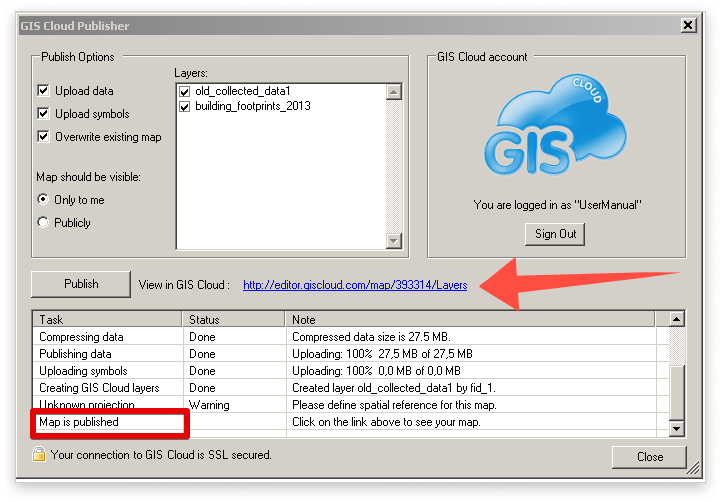
Task: Click the Note column header
Action: [470, 319]
